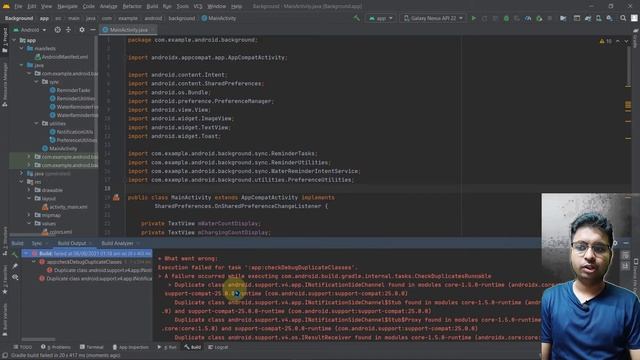Open Search Everywhere magnifier icon
This screenshot has height=360, width=640.
623,18
